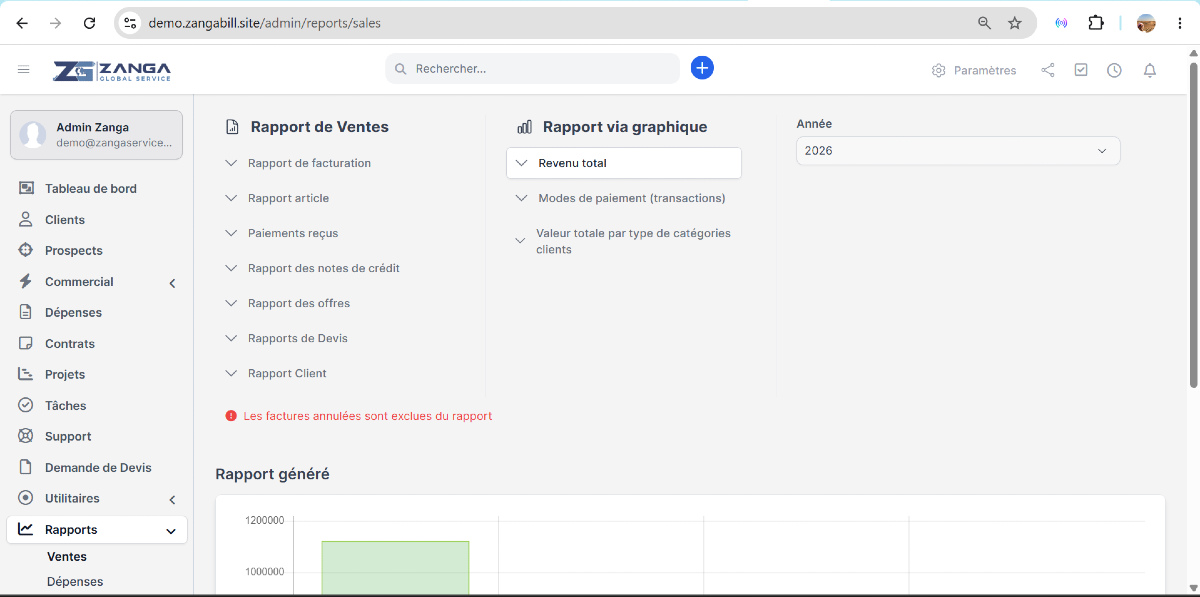Expand the Commercial menu chevron
Screen dimensions: 1200x597
172,283
